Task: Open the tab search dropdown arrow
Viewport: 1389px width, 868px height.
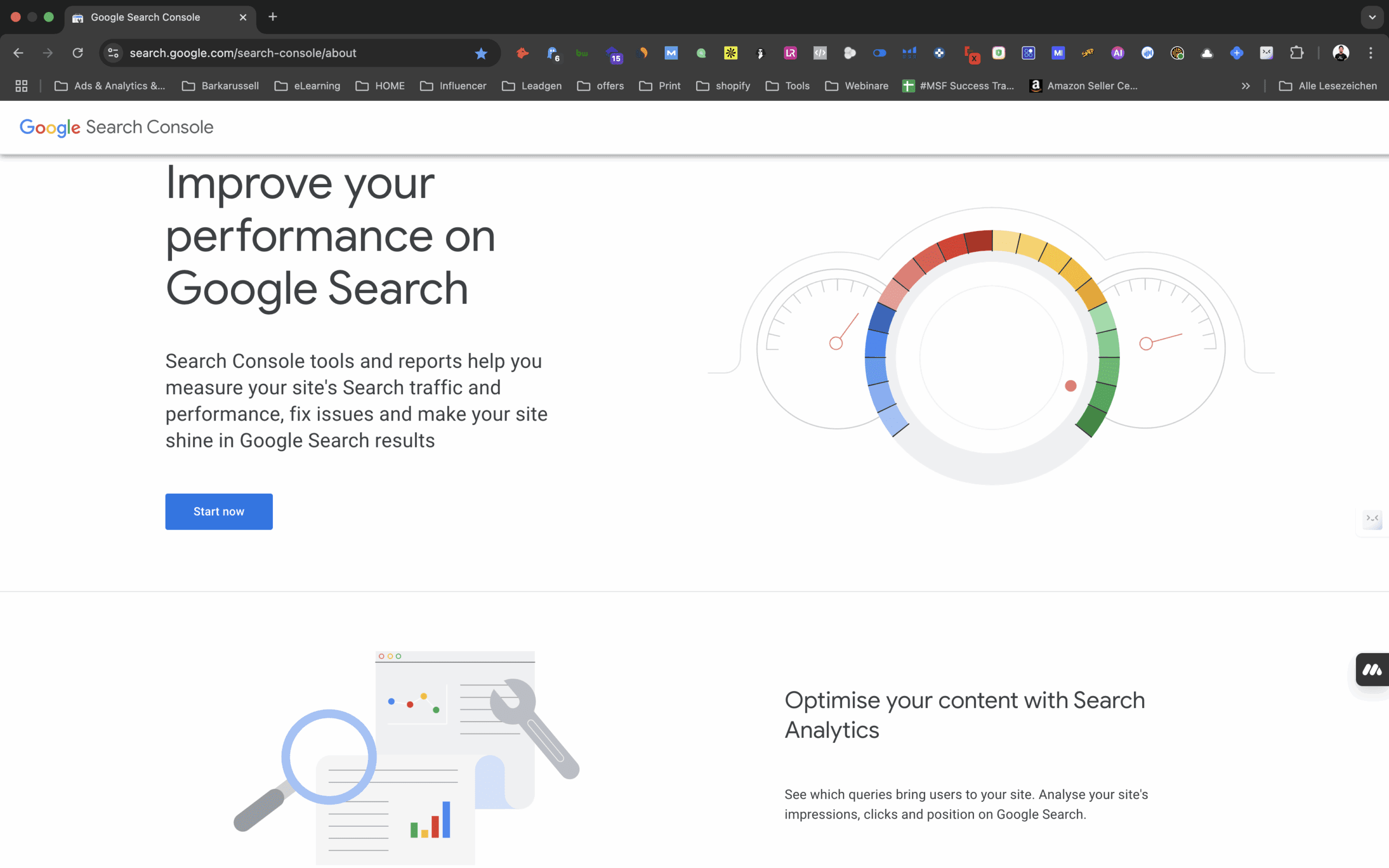Action: point(1372,17)
